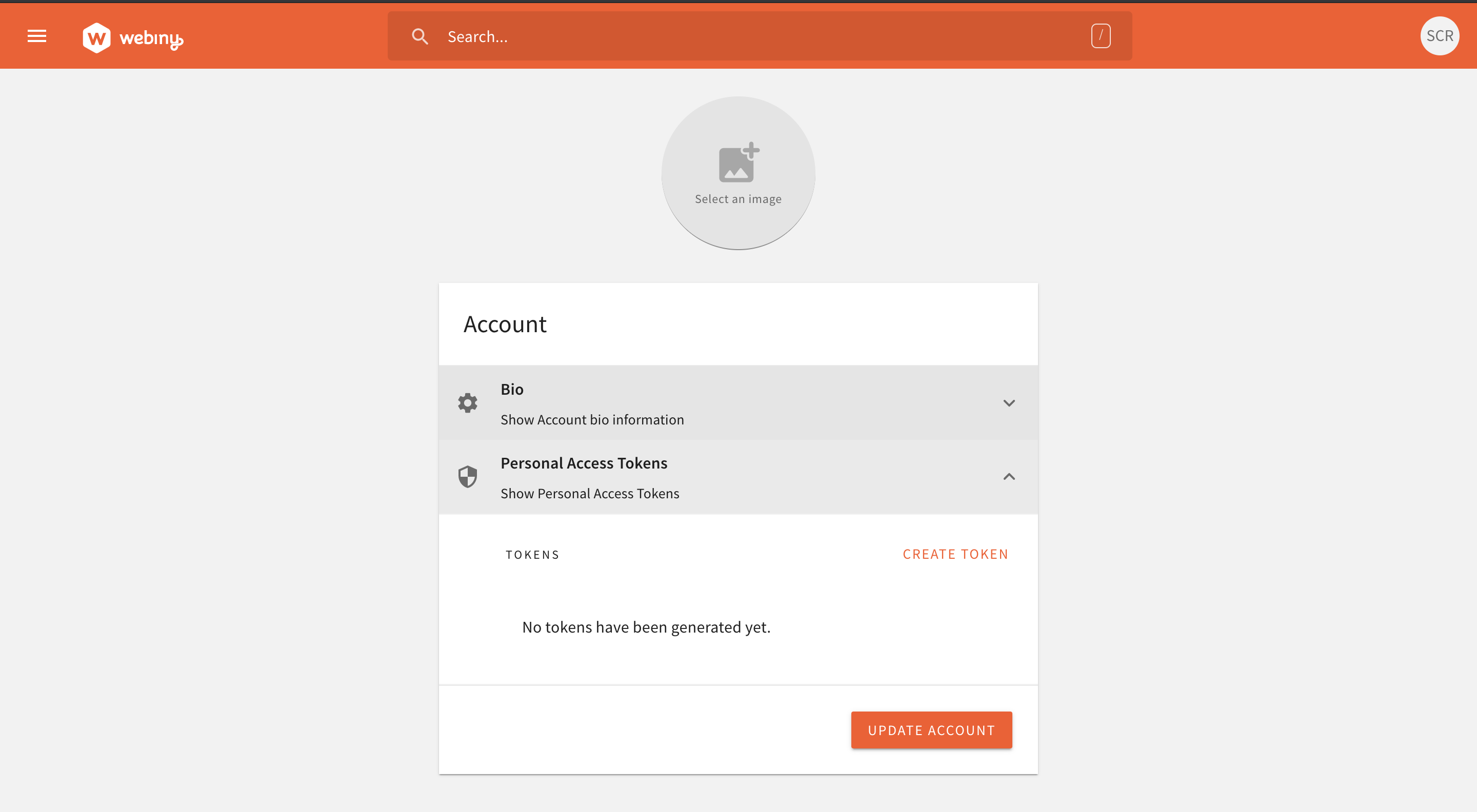Click Show Personal Access Tokens text
Screen dimensions: 1477x812
589,493
